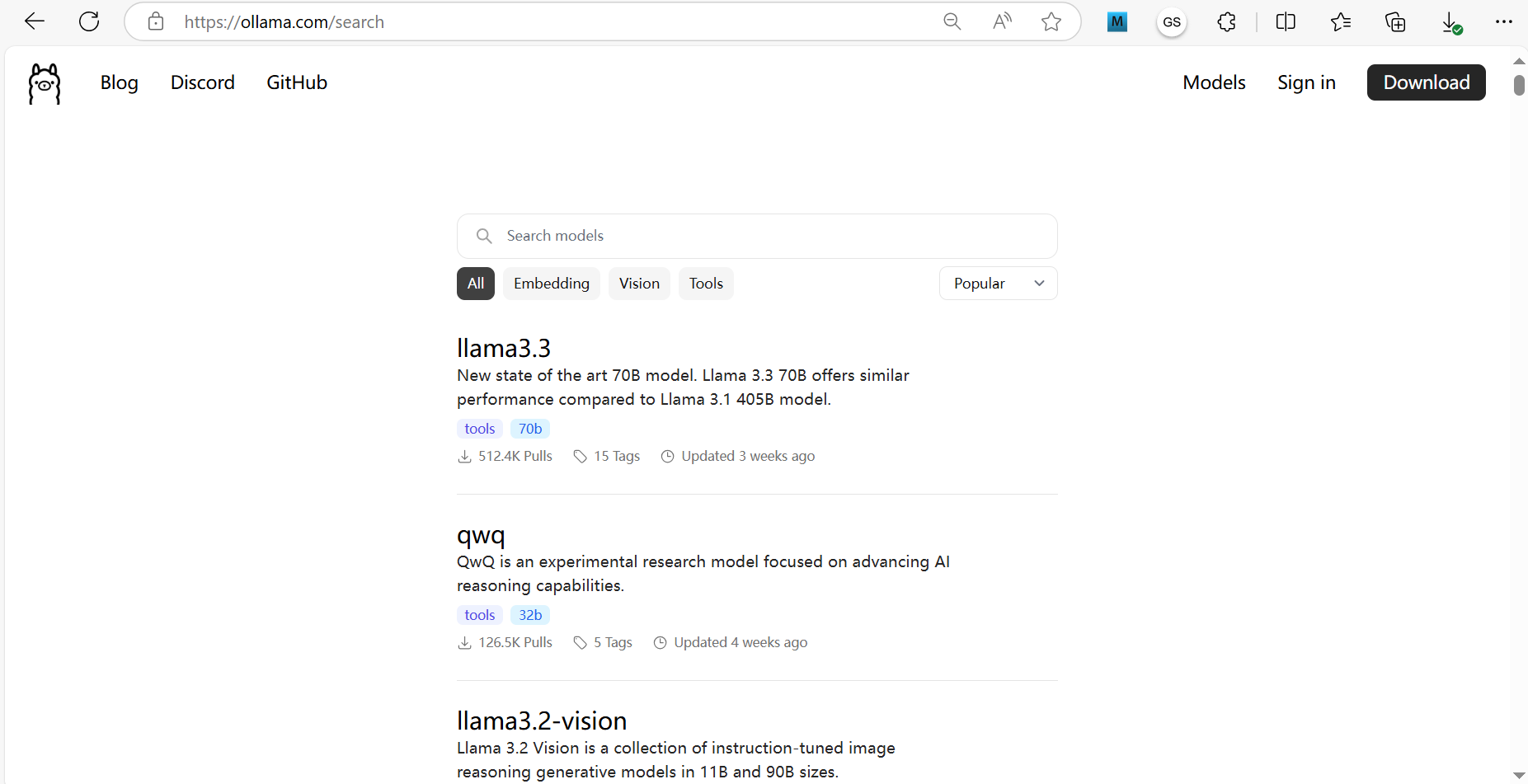Open the blue M extension icon
1528x784 pixels.
point(1117,21)
